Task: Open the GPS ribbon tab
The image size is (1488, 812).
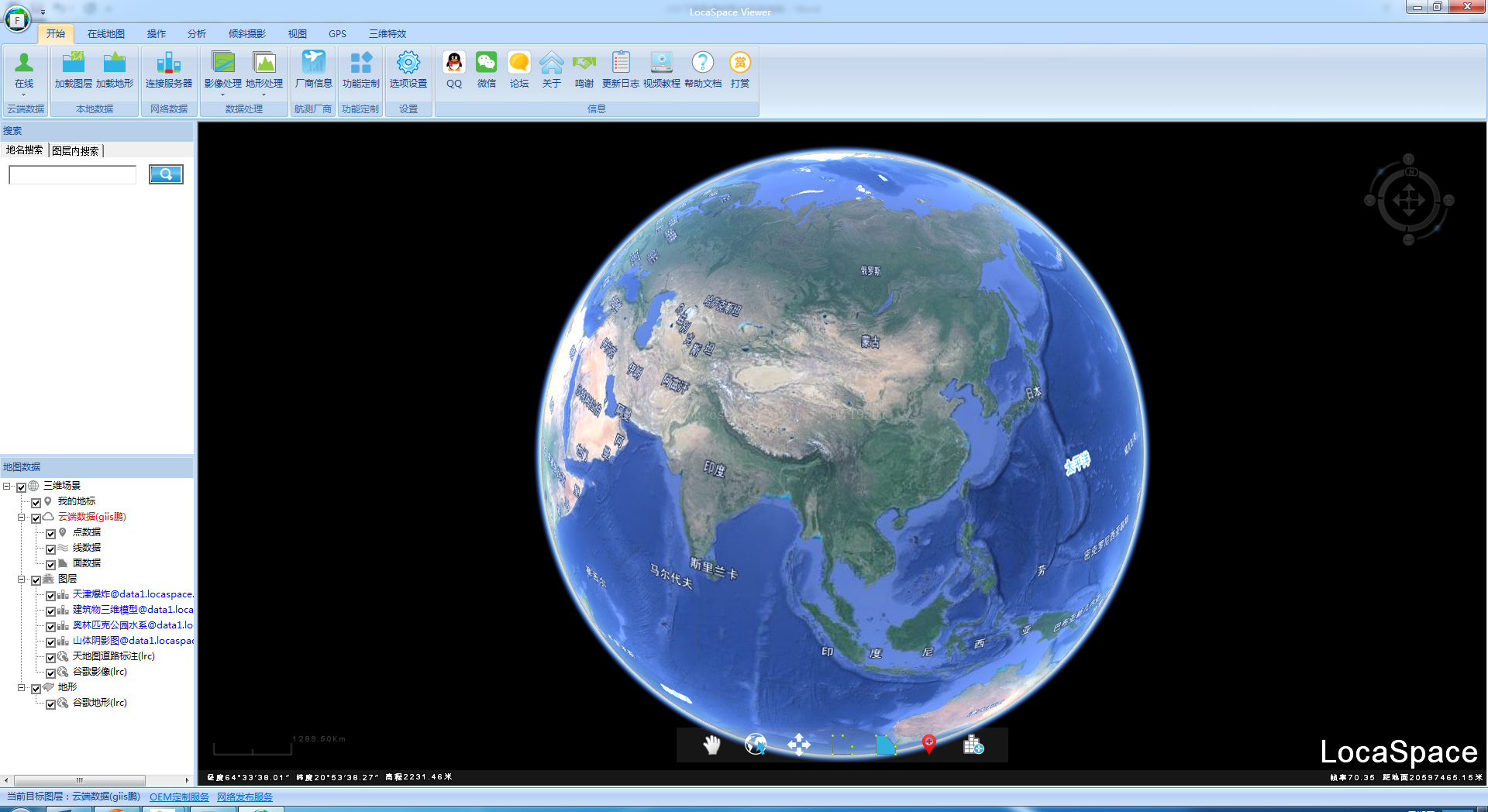Action: [x=337, y=34]
